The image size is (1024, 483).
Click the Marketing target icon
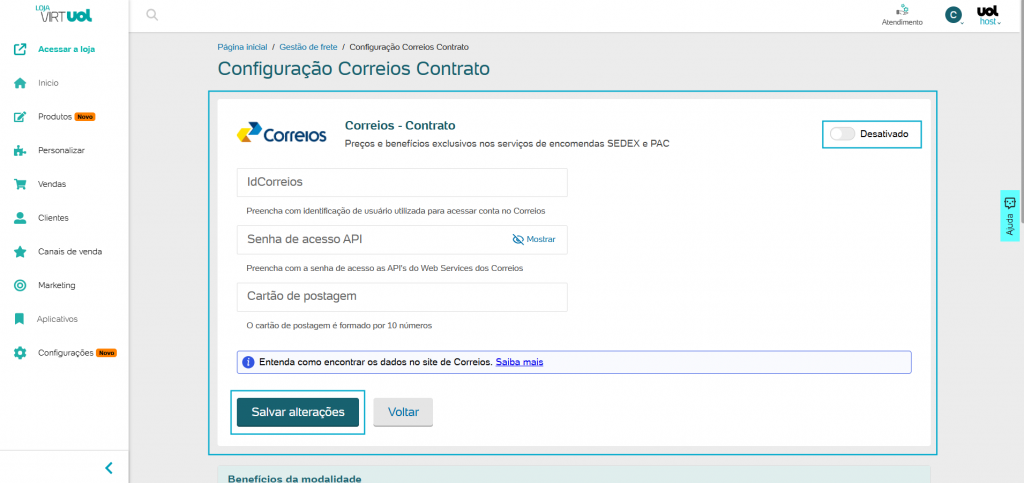tap(19, 286)
